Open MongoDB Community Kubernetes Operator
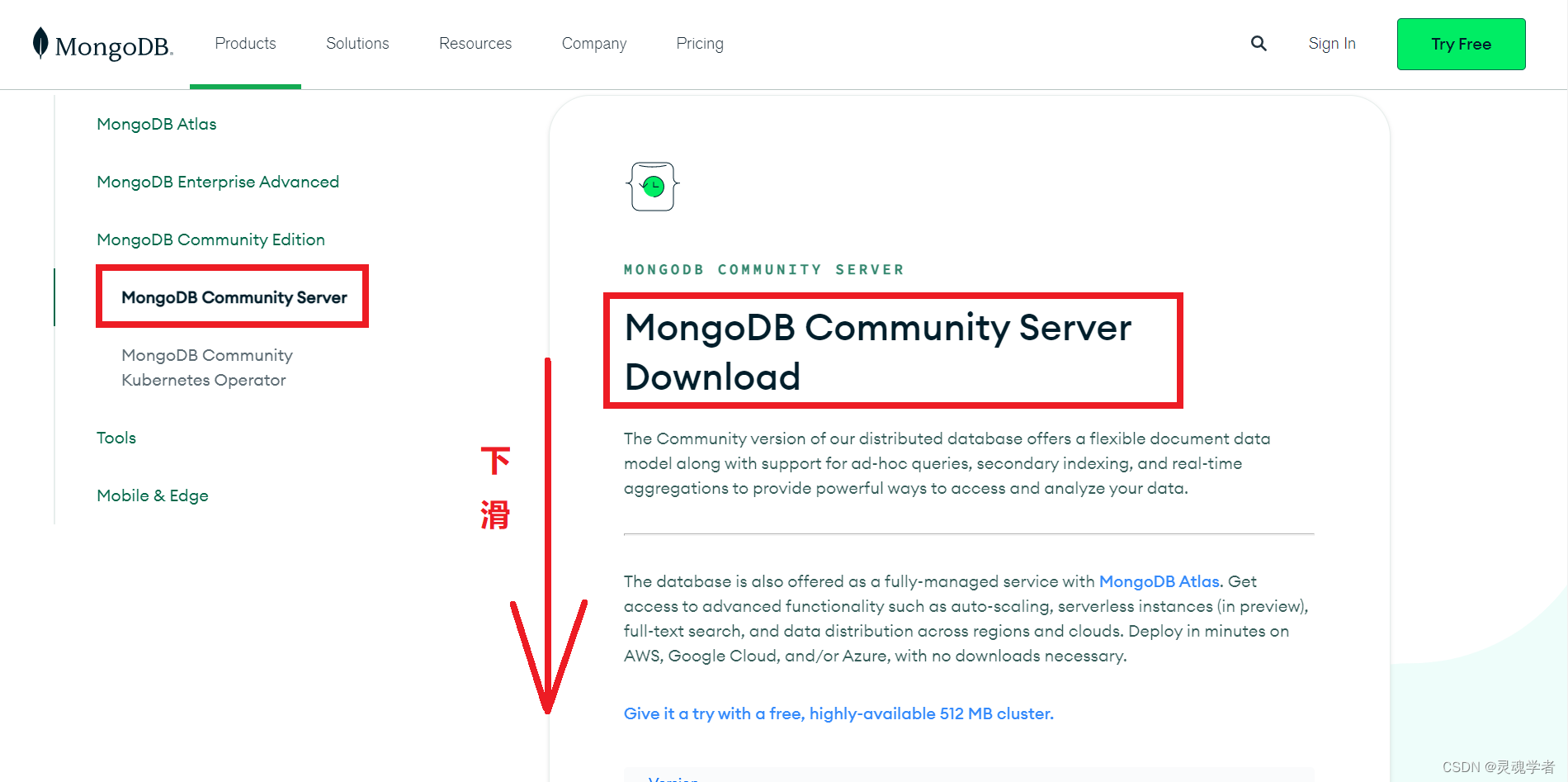This screenshot has height=782, width=1568. (x=206, y=367)
